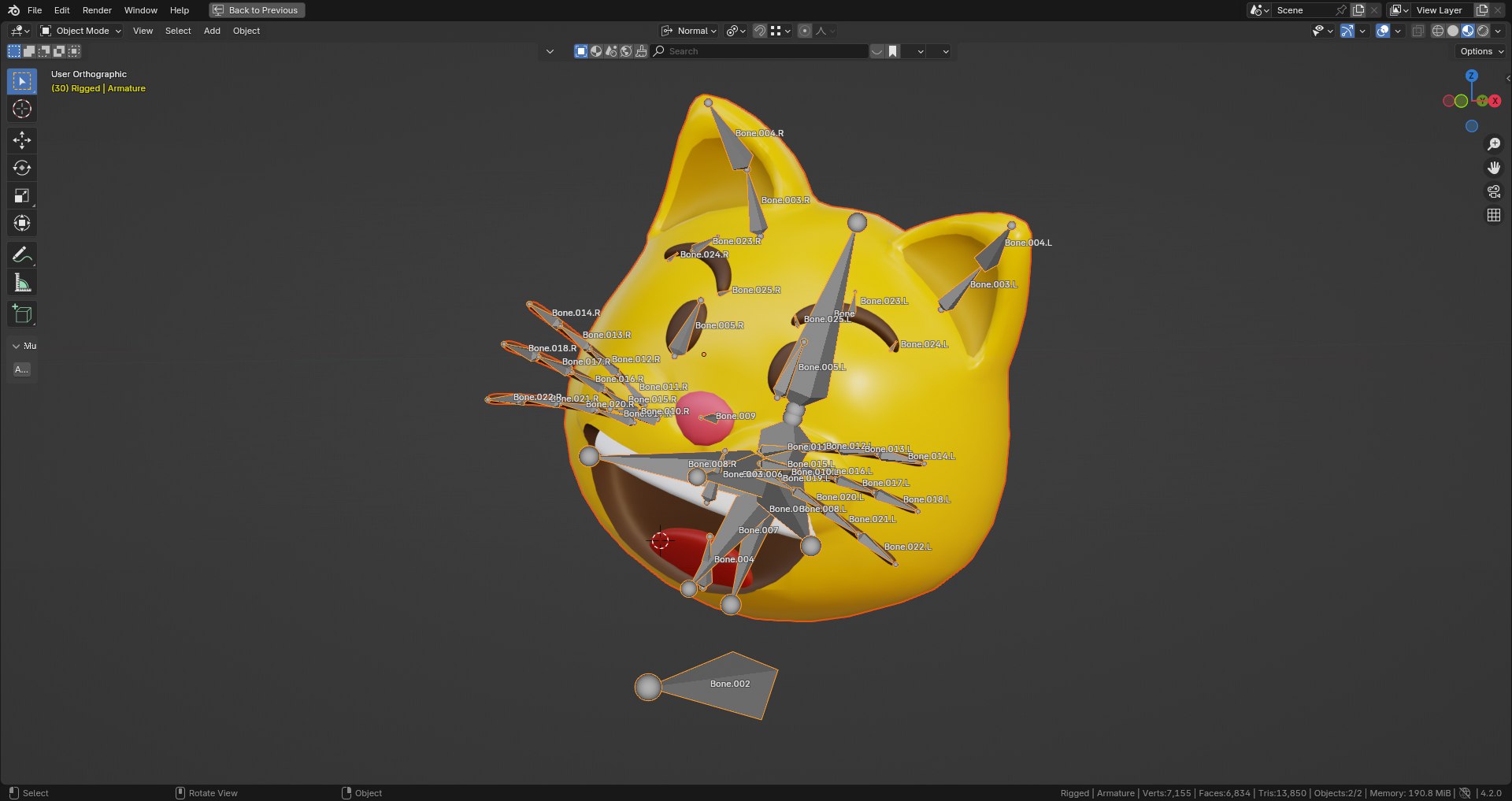This screenshot has width=1512, height=801.
Task: Switch to rendered shading
Action: click(x=1483, y=31)
